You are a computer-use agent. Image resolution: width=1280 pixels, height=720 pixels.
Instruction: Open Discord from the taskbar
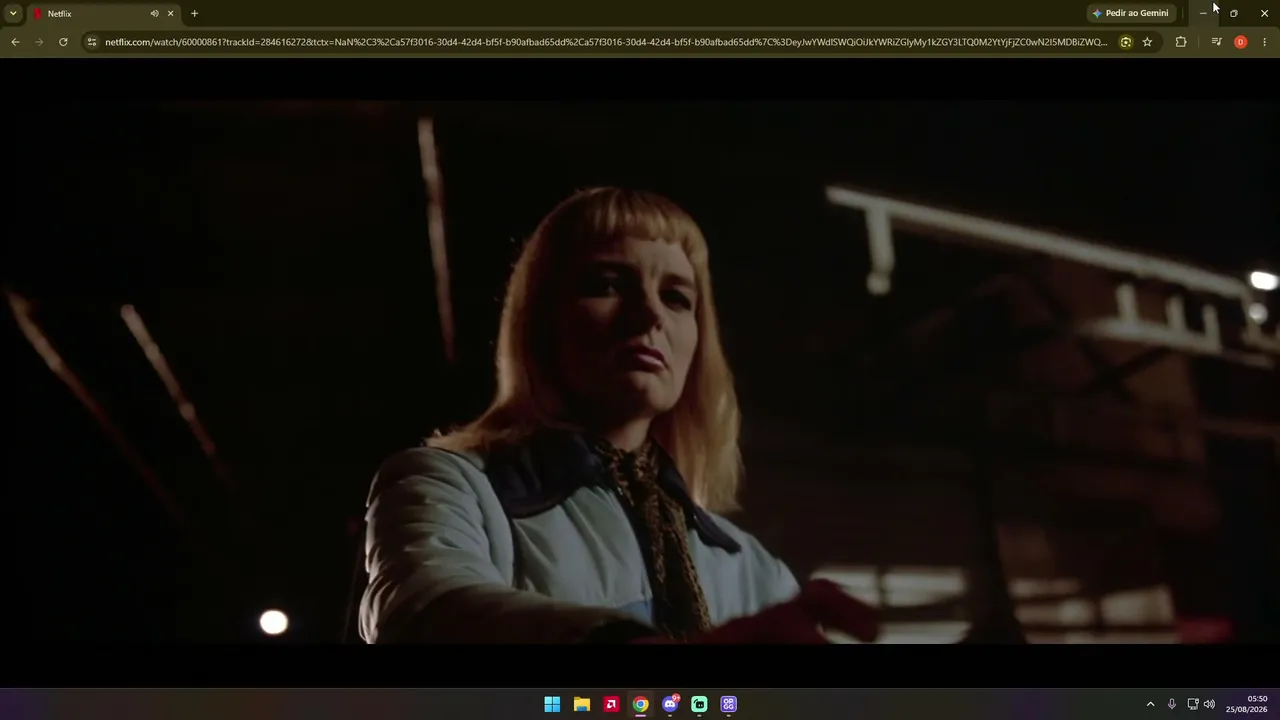pos(670,704)
